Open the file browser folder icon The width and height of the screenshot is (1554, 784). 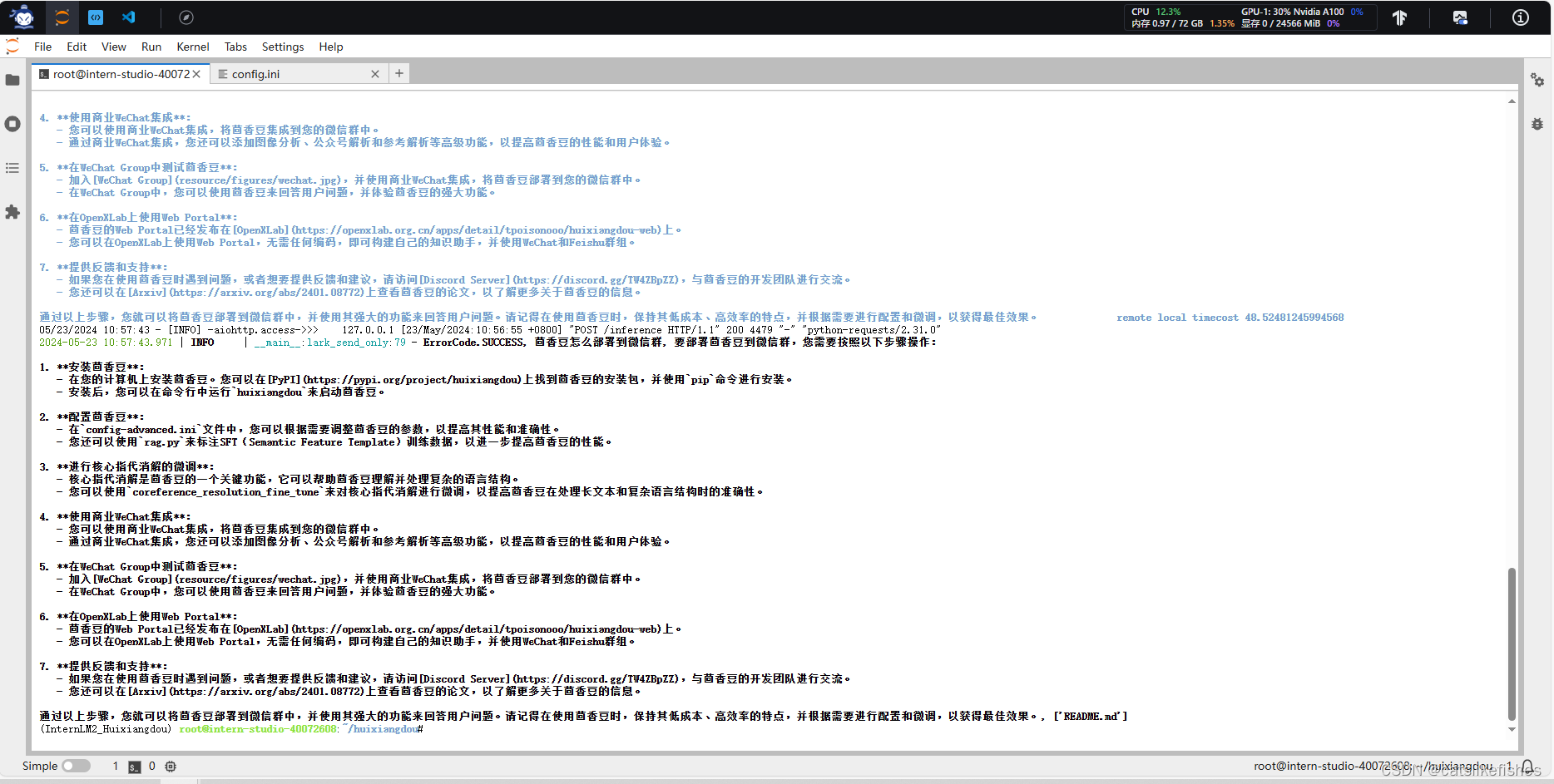tap(12, 80)
